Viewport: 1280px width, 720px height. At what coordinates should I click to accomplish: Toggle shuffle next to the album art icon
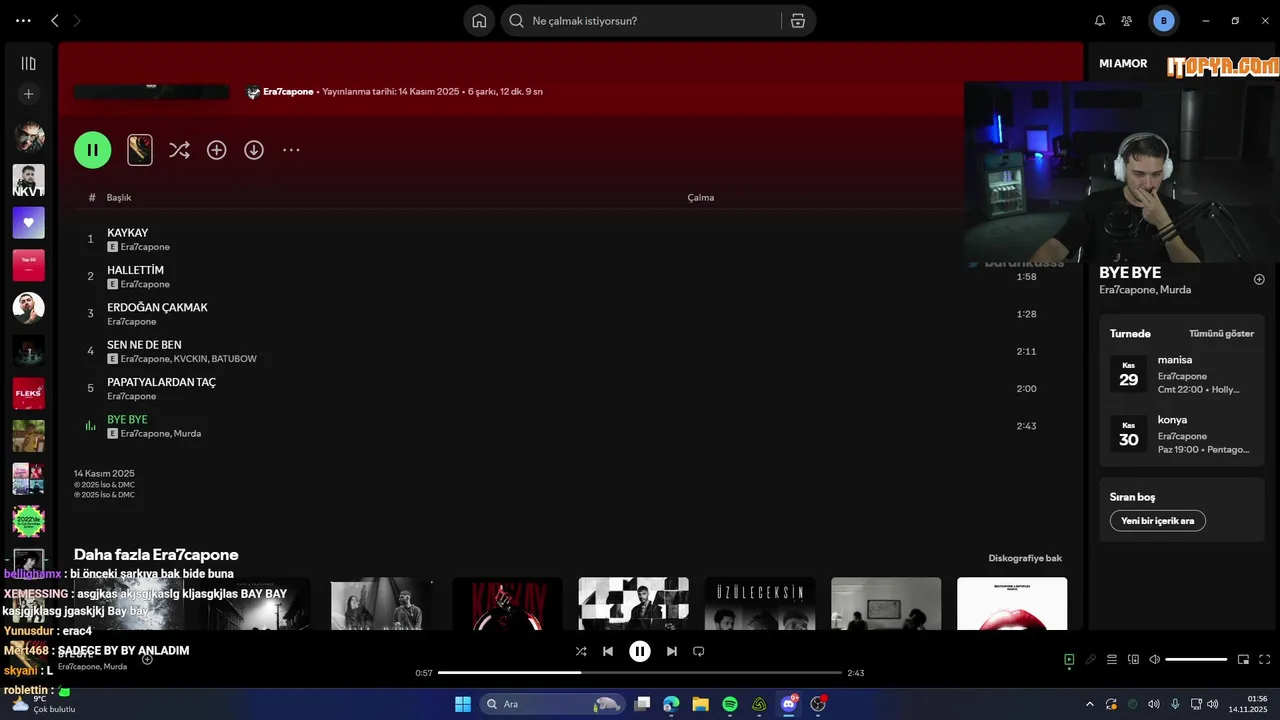click(179, 150)
